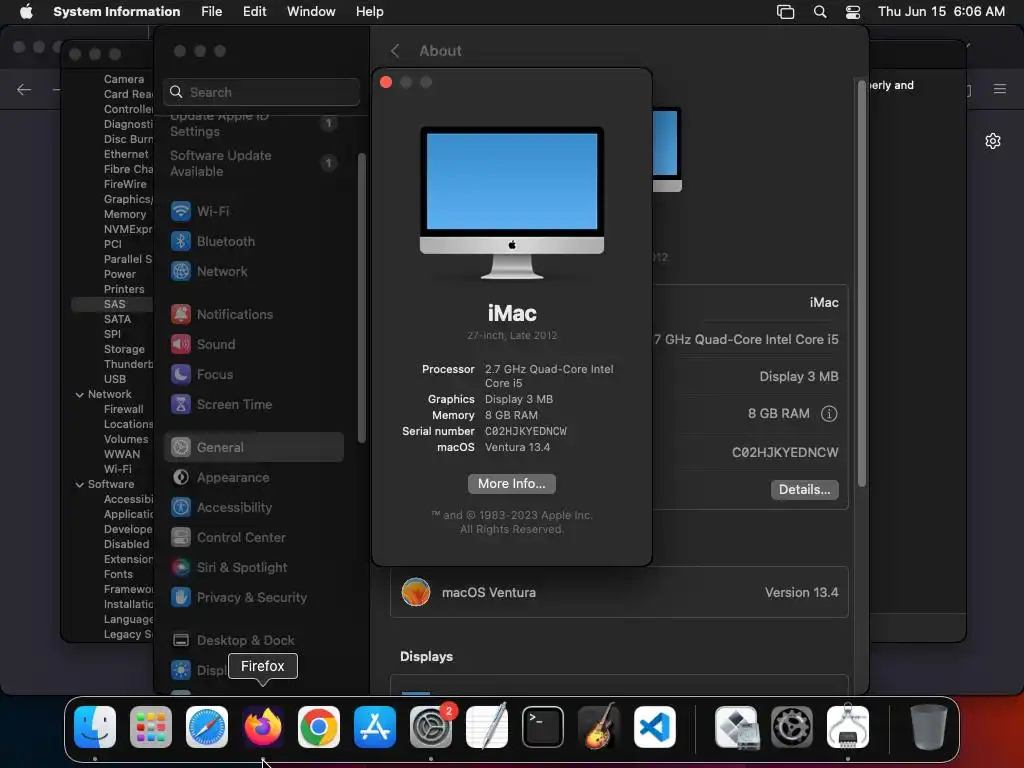The height and width of the screenshot is (768, 1024).
Task: Select Firewall under Network
Action: pos(123,409)
